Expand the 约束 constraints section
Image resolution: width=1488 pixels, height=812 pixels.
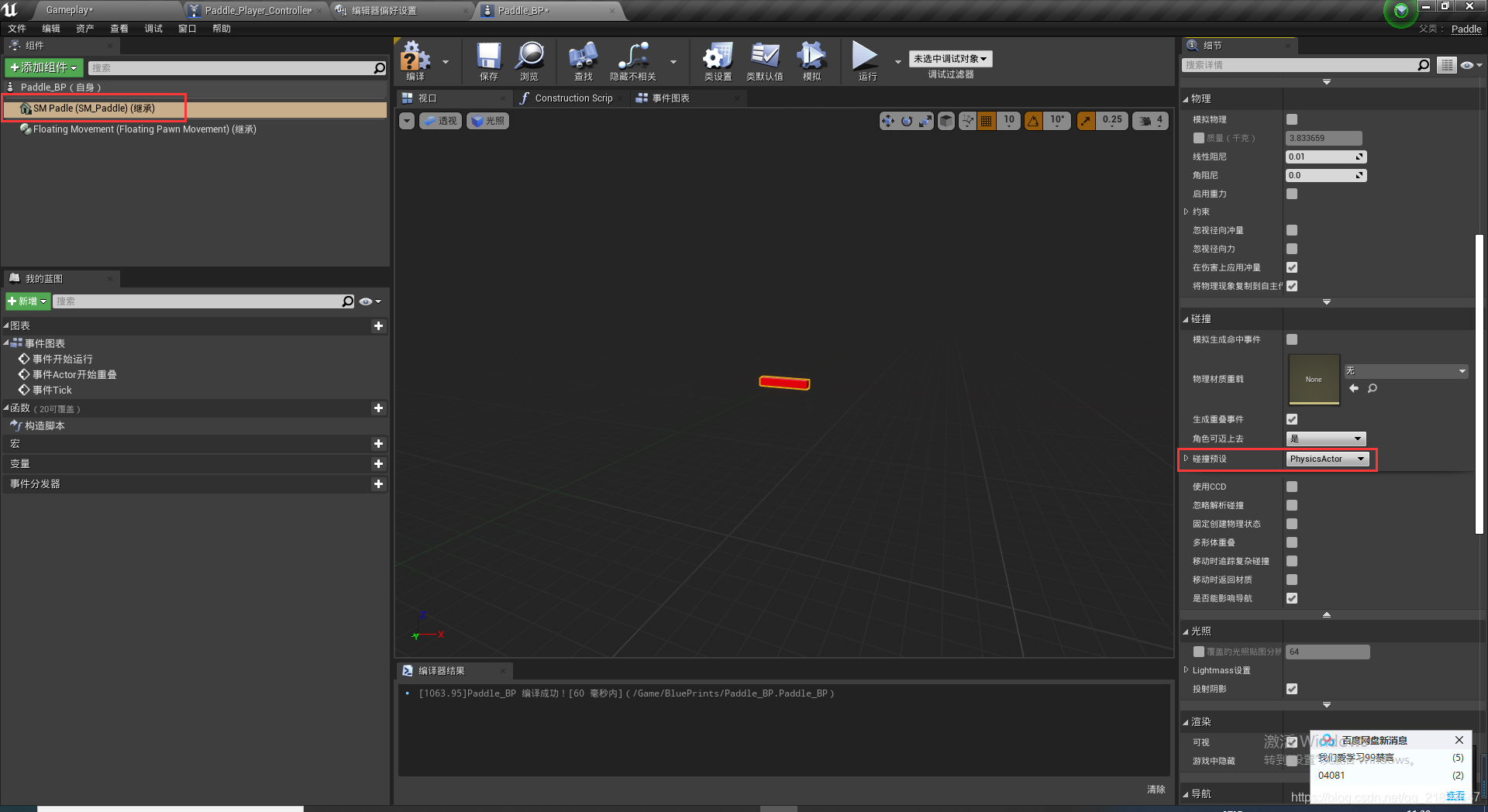pyautogui.click(x=1187, y=212)
